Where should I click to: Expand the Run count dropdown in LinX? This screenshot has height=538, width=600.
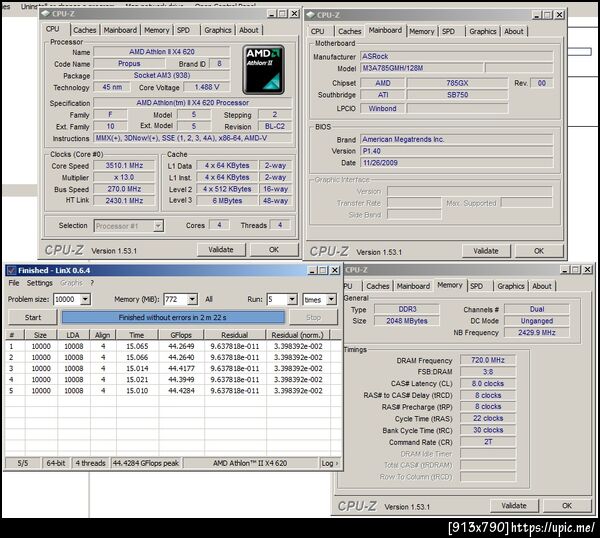click(292, 299)
